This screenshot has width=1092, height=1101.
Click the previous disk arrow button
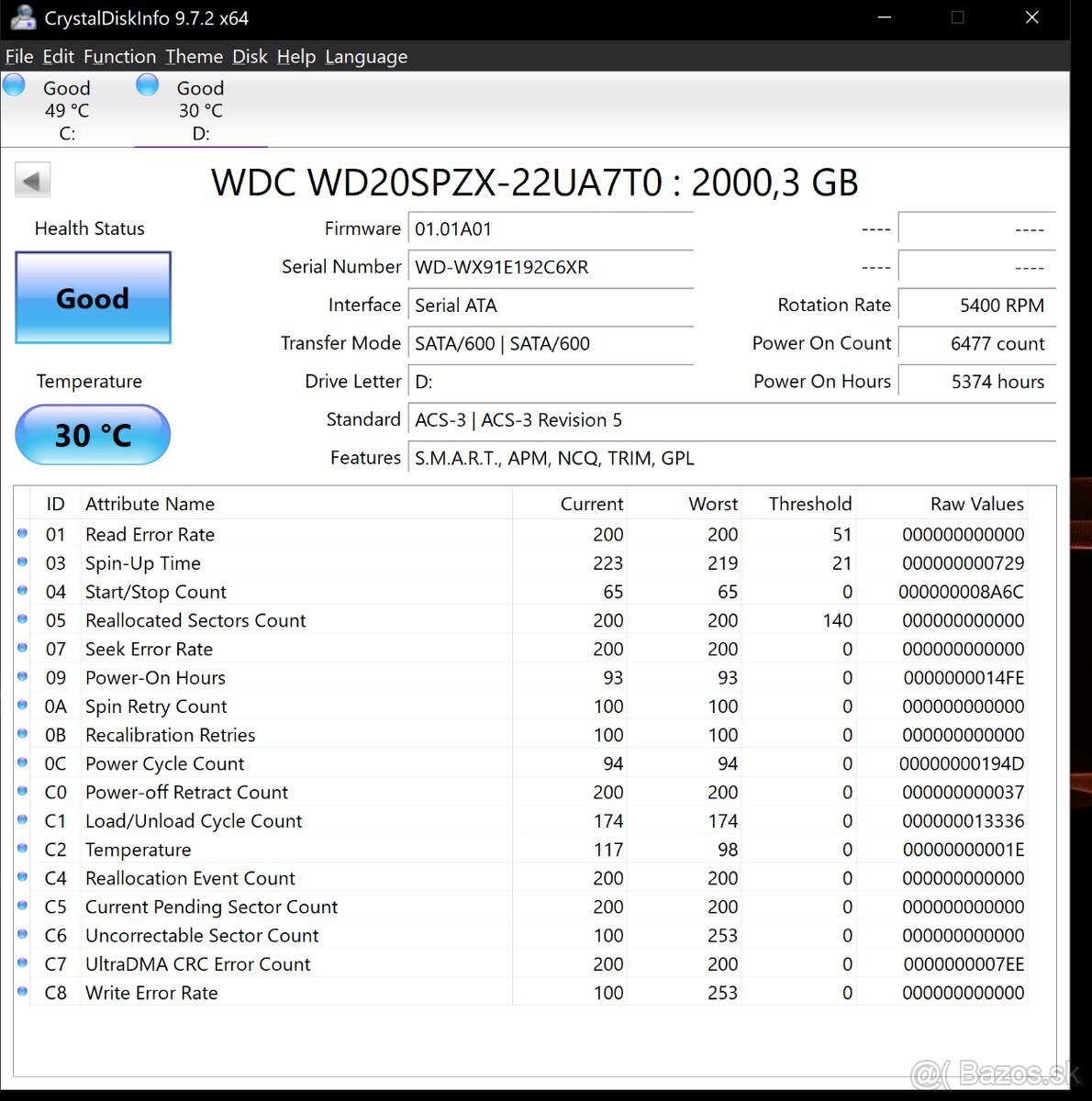[32, 181]
